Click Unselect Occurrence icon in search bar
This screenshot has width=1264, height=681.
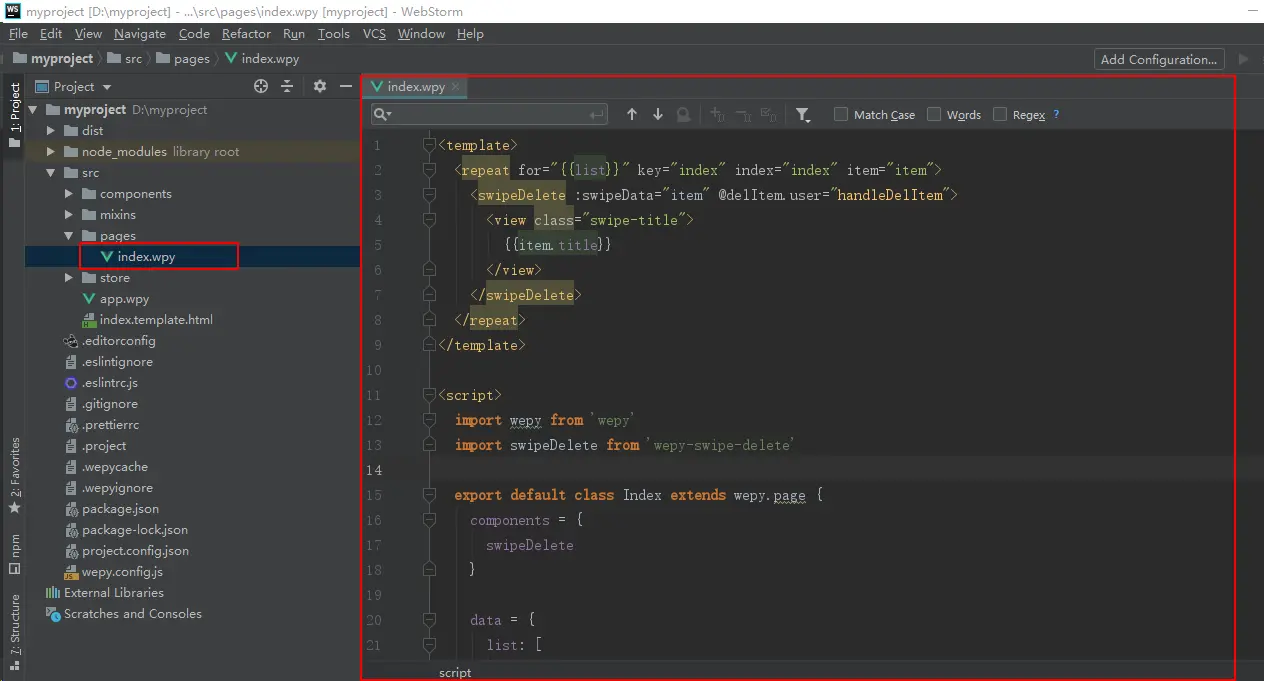coord(743,115)
